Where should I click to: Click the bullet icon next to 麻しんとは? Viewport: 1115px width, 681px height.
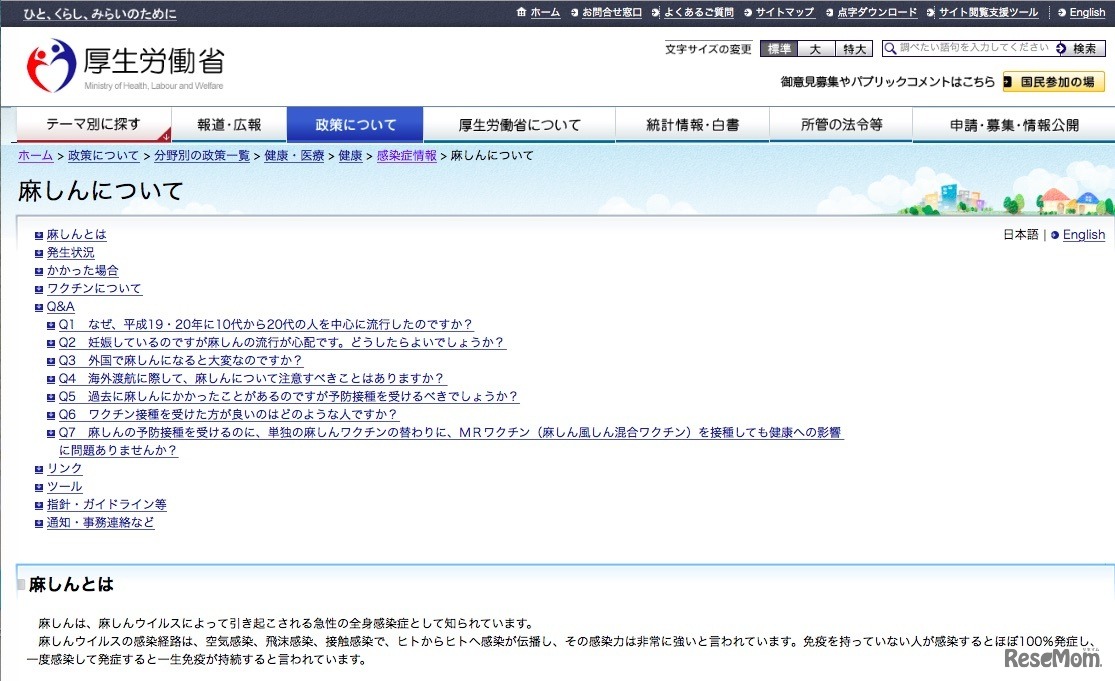point(39,235)
